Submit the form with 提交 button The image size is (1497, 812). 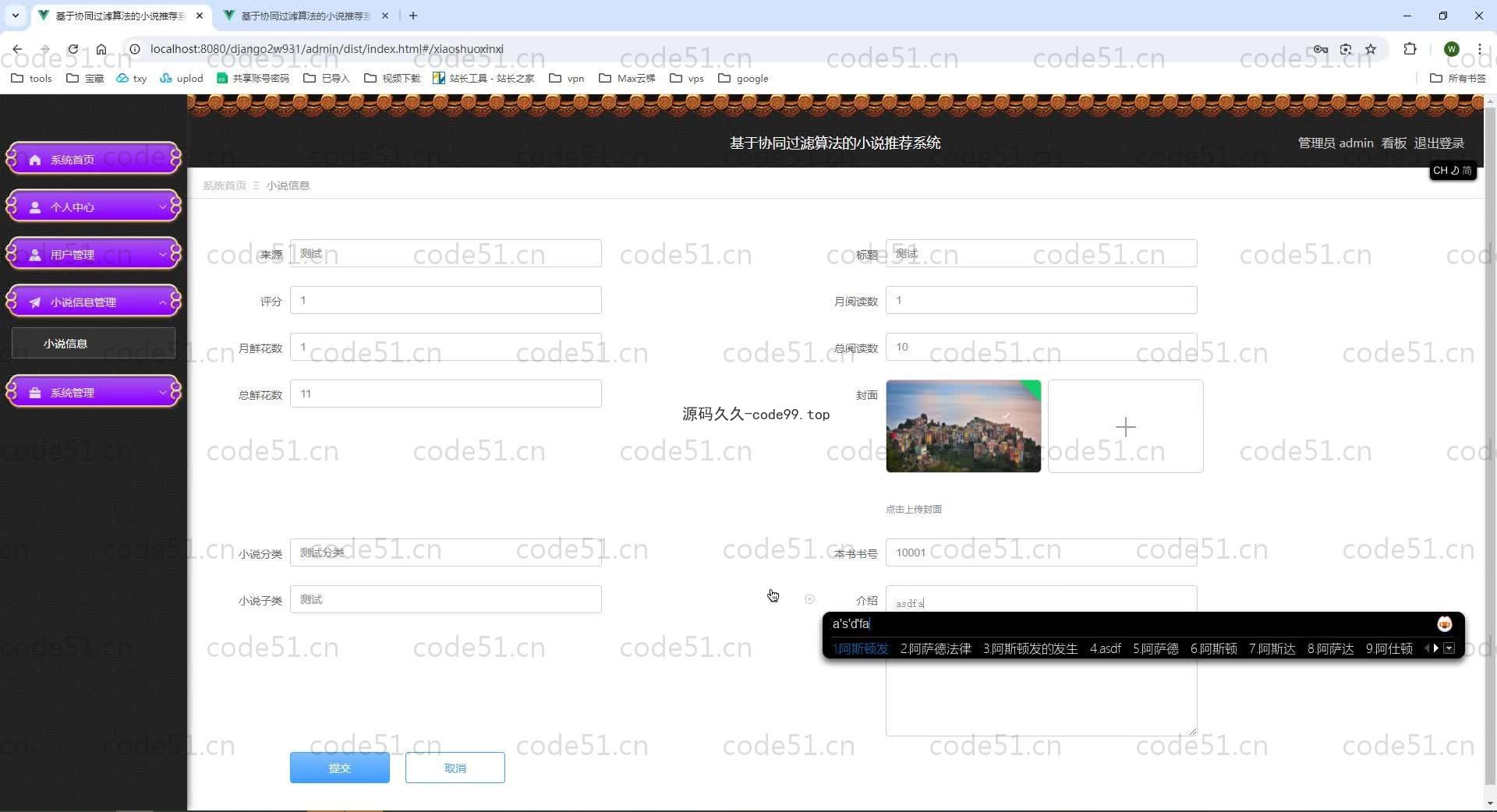340,768
